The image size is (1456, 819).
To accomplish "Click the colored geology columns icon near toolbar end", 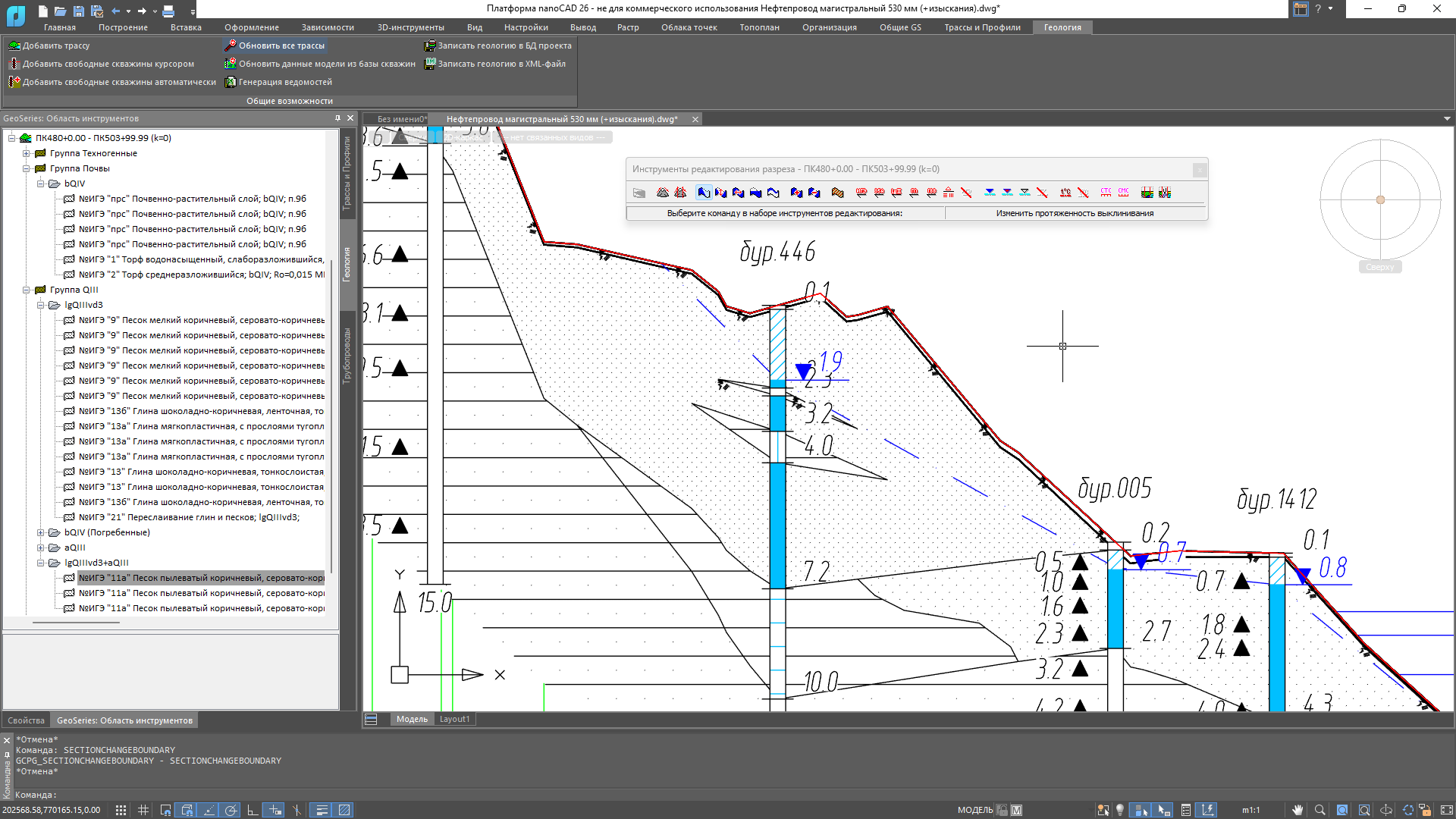I will pyautogui.click(x=1147, y=193).
